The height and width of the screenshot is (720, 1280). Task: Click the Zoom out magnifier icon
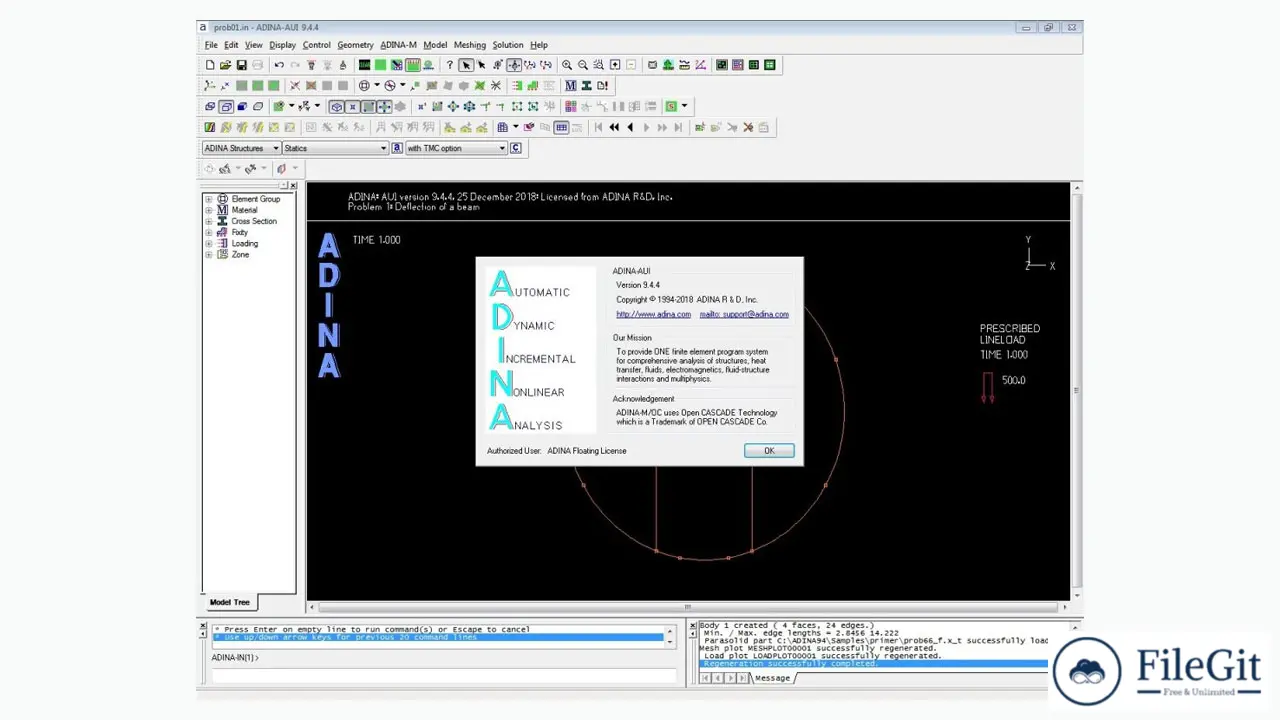click(583, 65)
